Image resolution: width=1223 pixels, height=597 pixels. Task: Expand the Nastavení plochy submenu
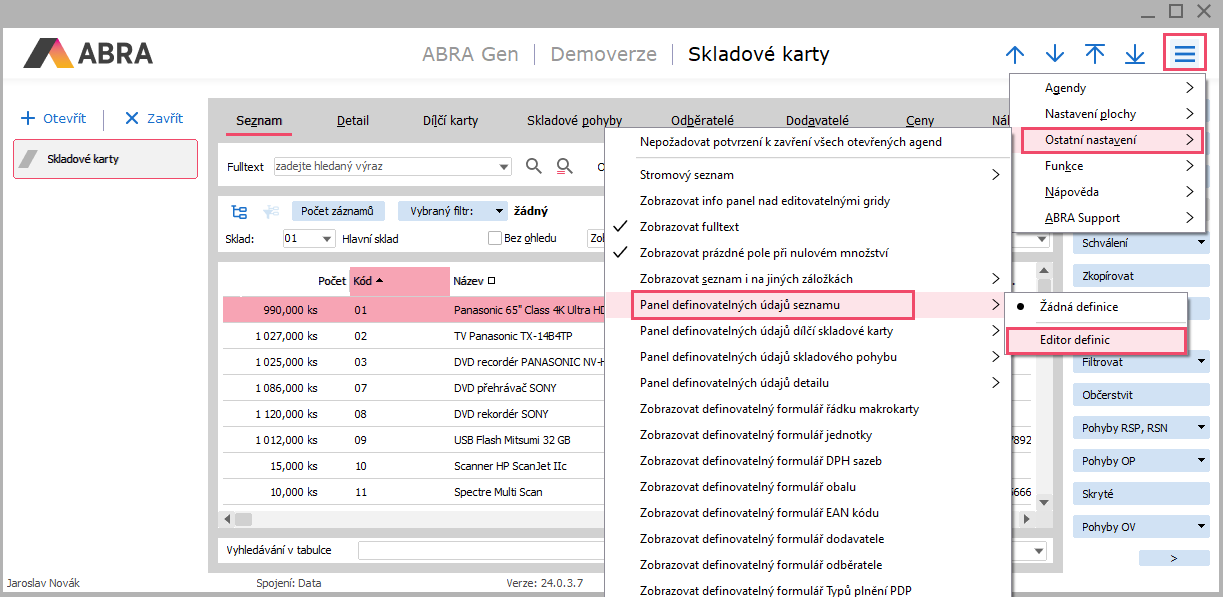(x=1110, y=114)
